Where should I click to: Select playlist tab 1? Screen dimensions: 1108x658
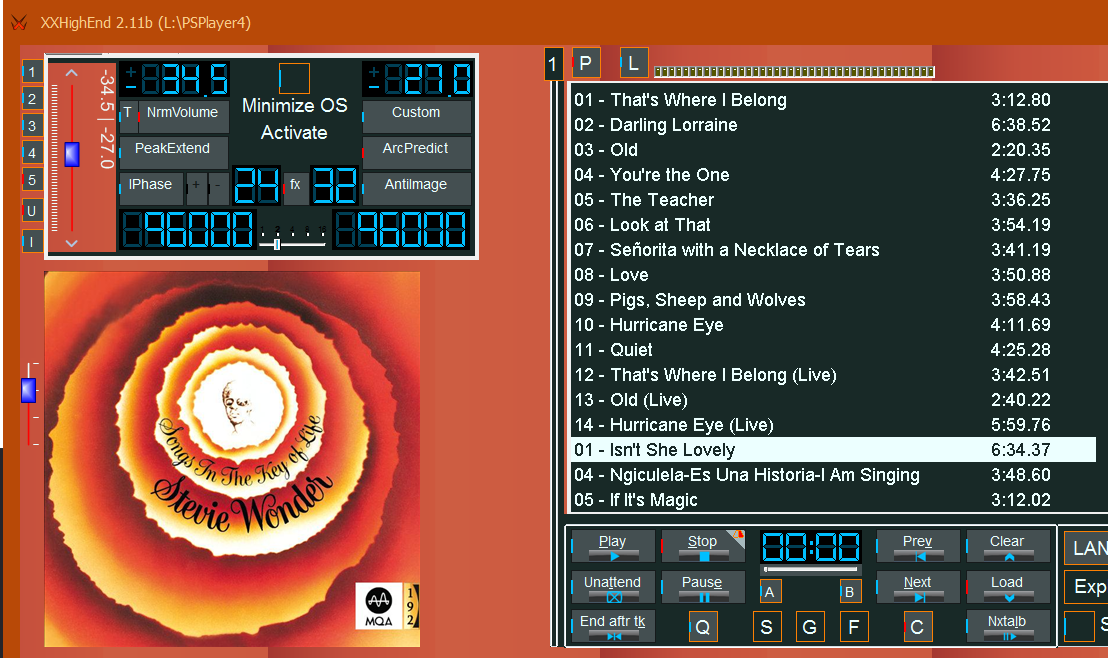(x=553, y=64)
